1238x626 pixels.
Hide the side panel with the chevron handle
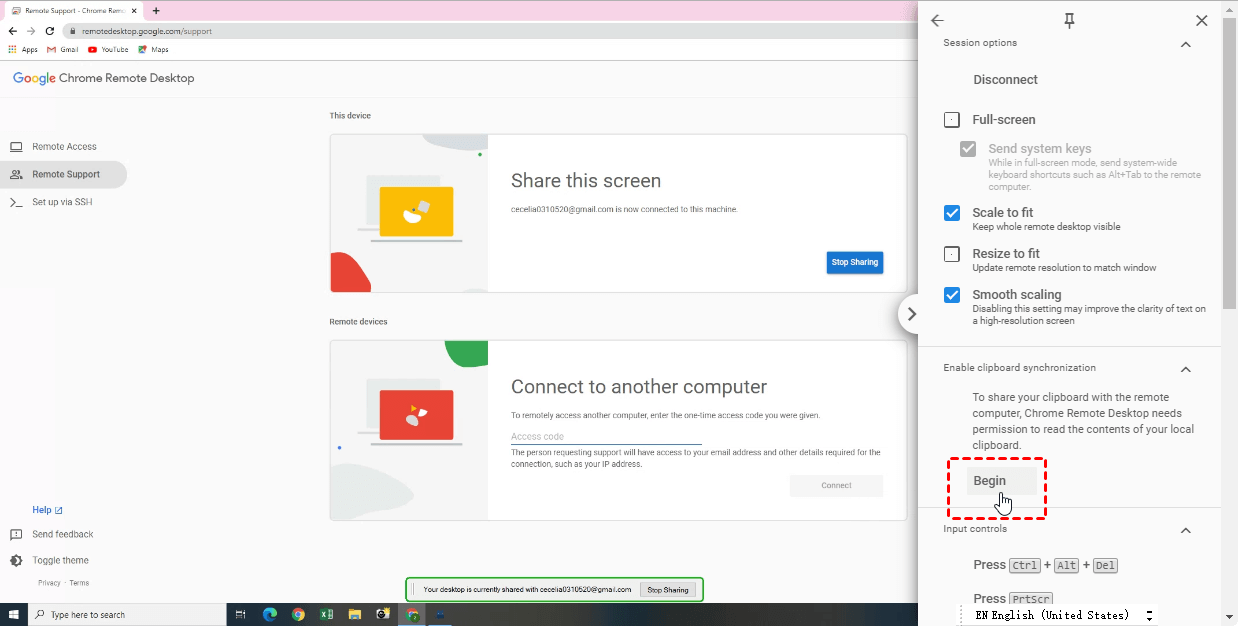pyautogui.click(x=910, y=314)
